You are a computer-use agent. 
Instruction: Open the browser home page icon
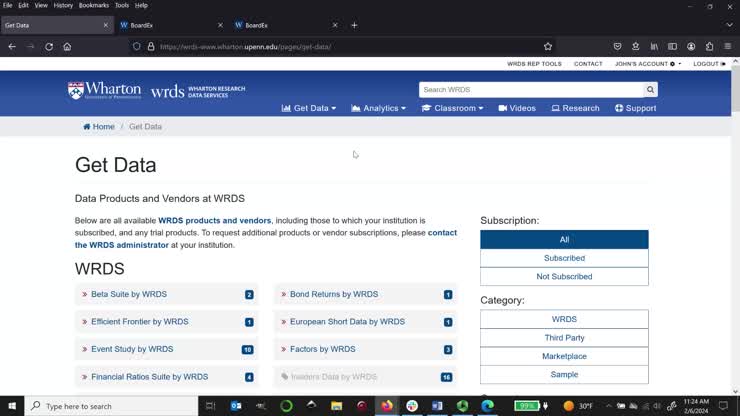[67, 47]
